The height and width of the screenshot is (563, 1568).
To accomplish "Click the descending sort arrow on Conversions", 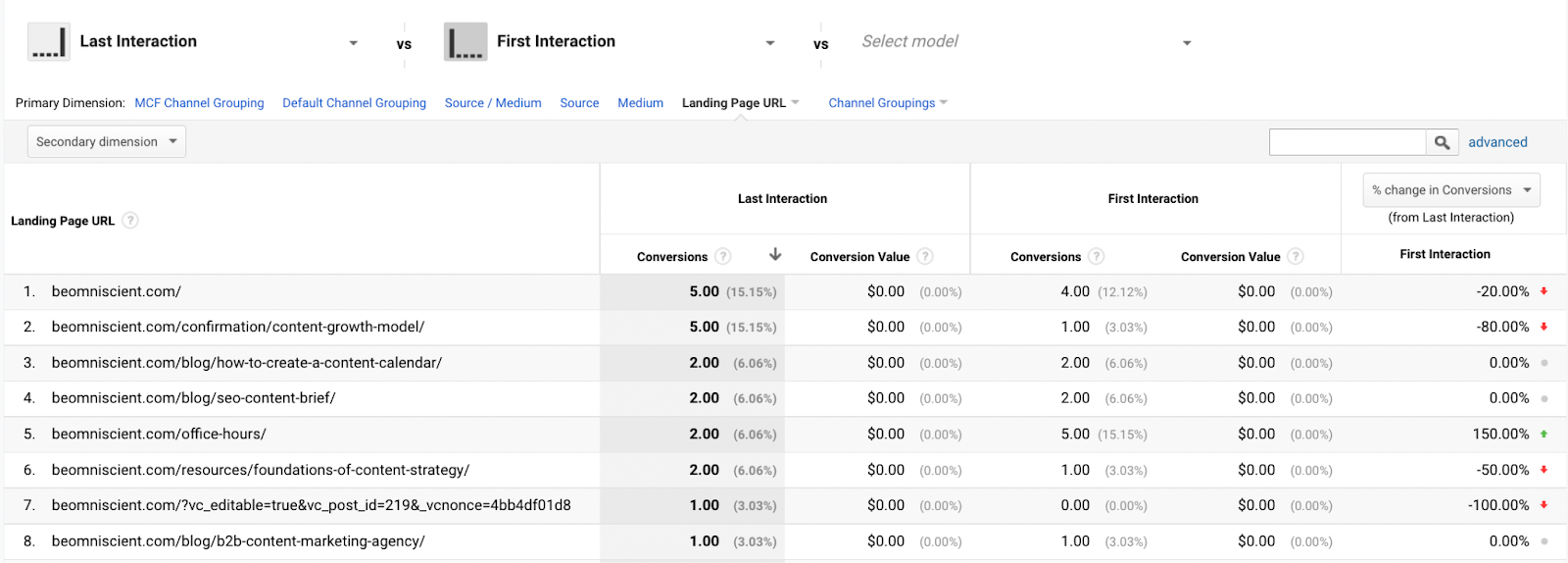I will tap(775, 255).
